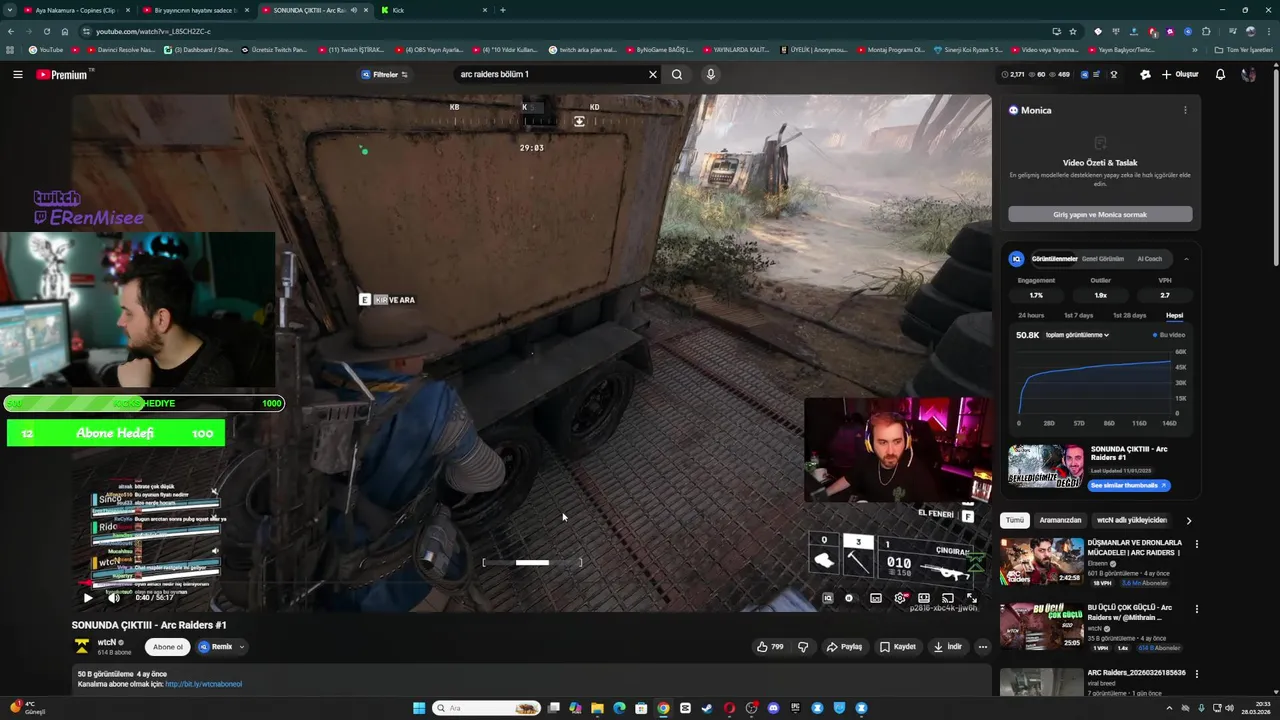This screenshot has width=1280, height=720.
Task: Enter fullscreen on the video player
Action: click(x=972, y=598)
